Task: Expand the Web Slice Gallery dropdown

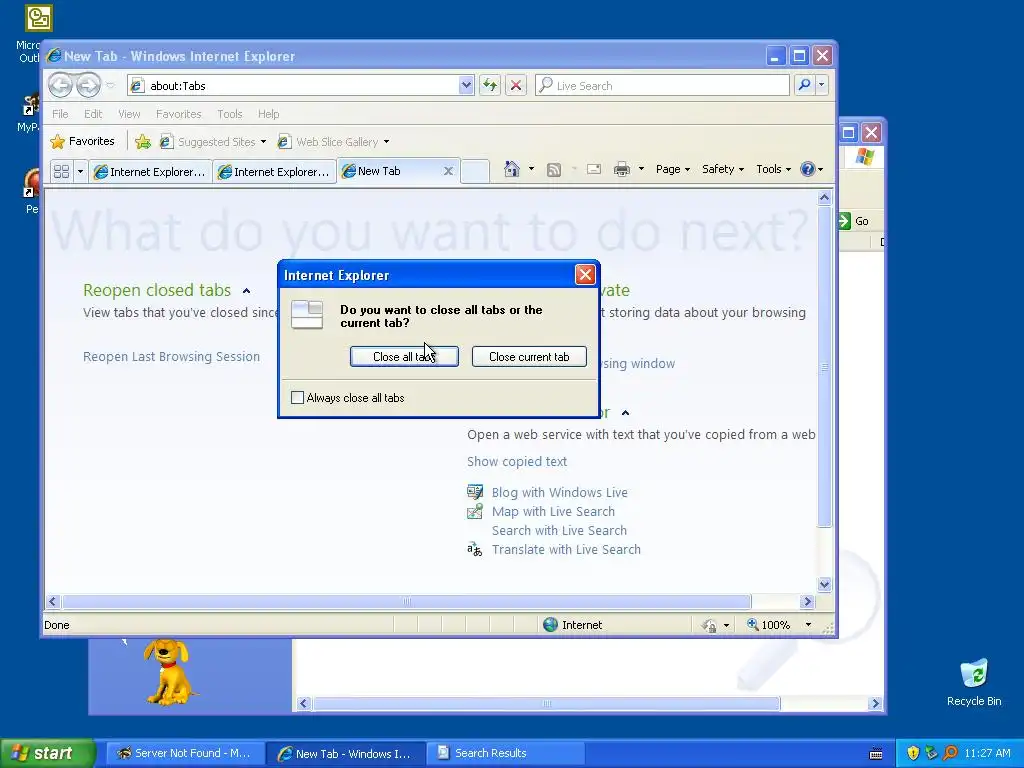Action: click(387, 142)
